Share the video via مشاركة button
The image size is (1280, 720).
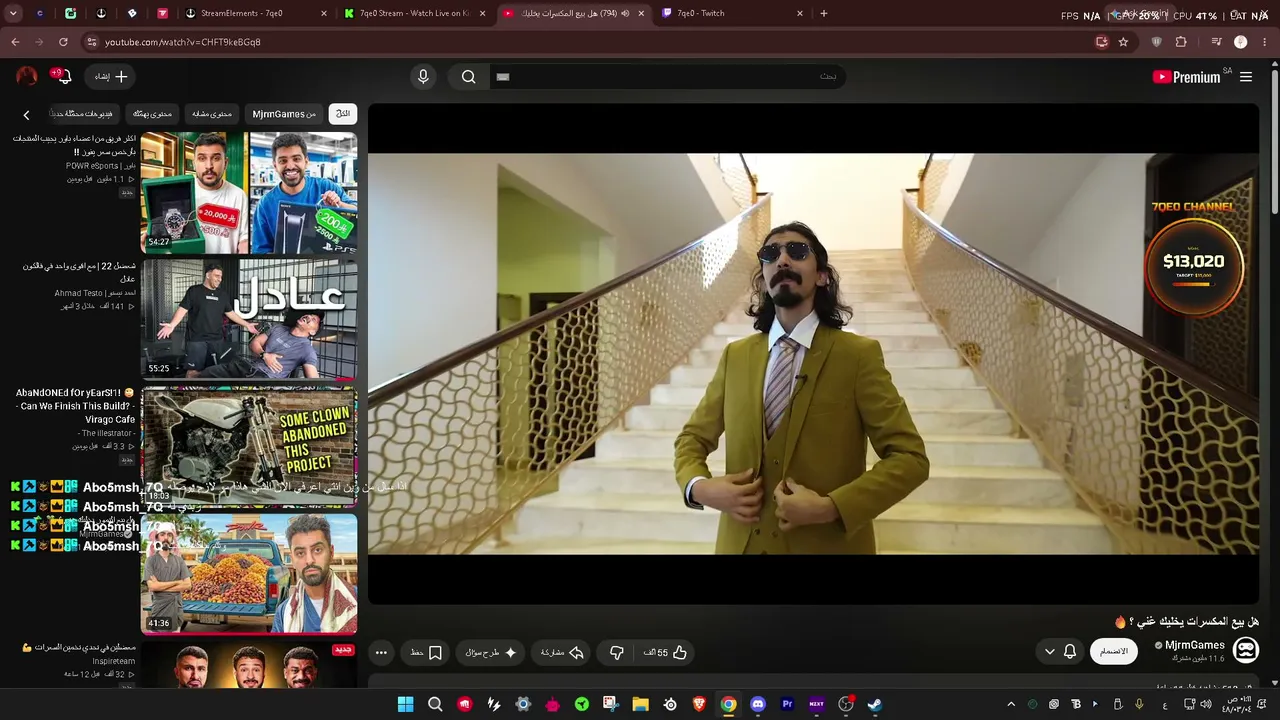pos(562,652)
